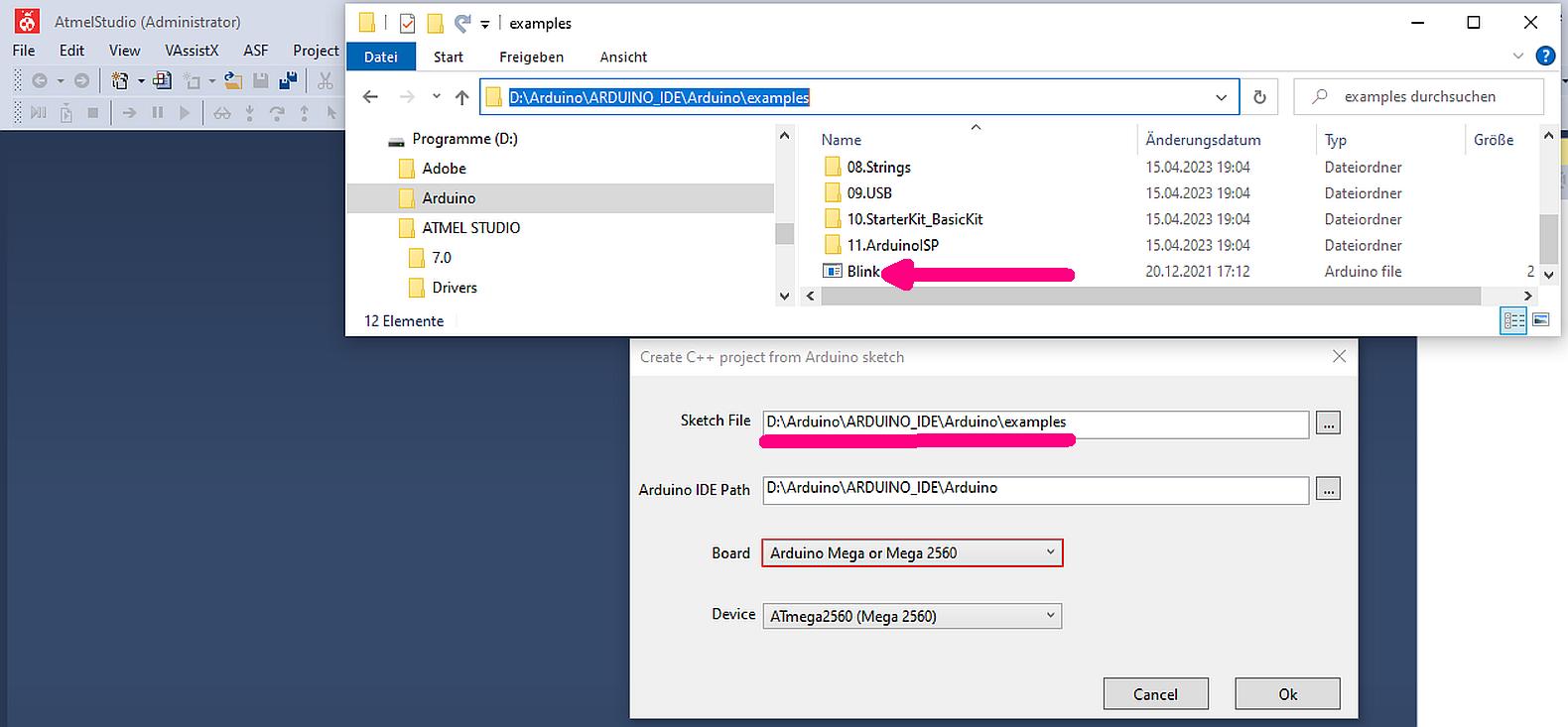Click New Example Project icon in Atmel Studio

point(163,81)
